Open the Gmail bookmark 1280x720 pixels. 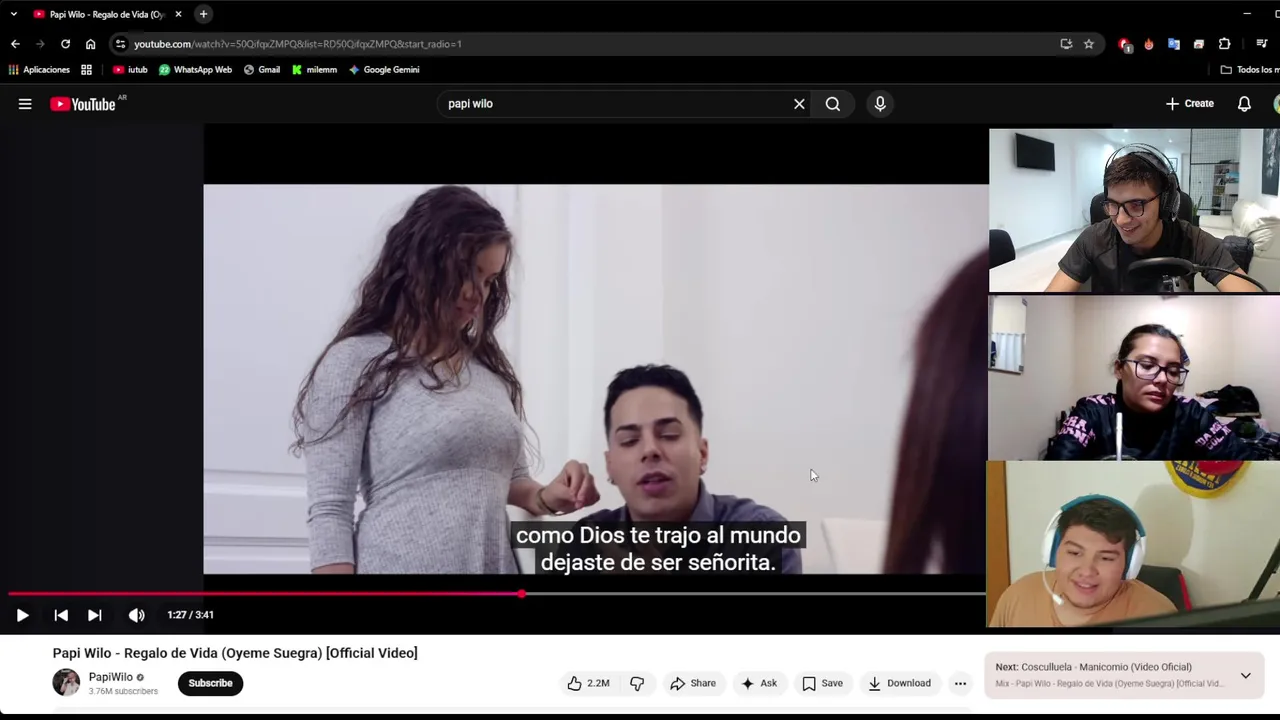click(x=262, y=70)
